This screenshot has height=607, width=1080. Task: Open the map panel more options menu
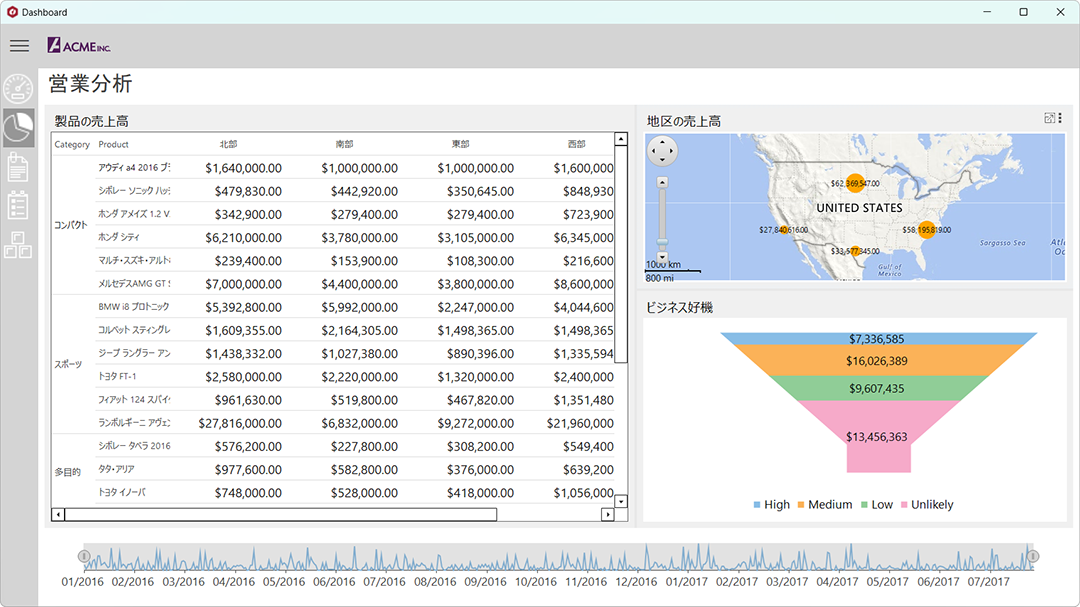point(1060,119)
